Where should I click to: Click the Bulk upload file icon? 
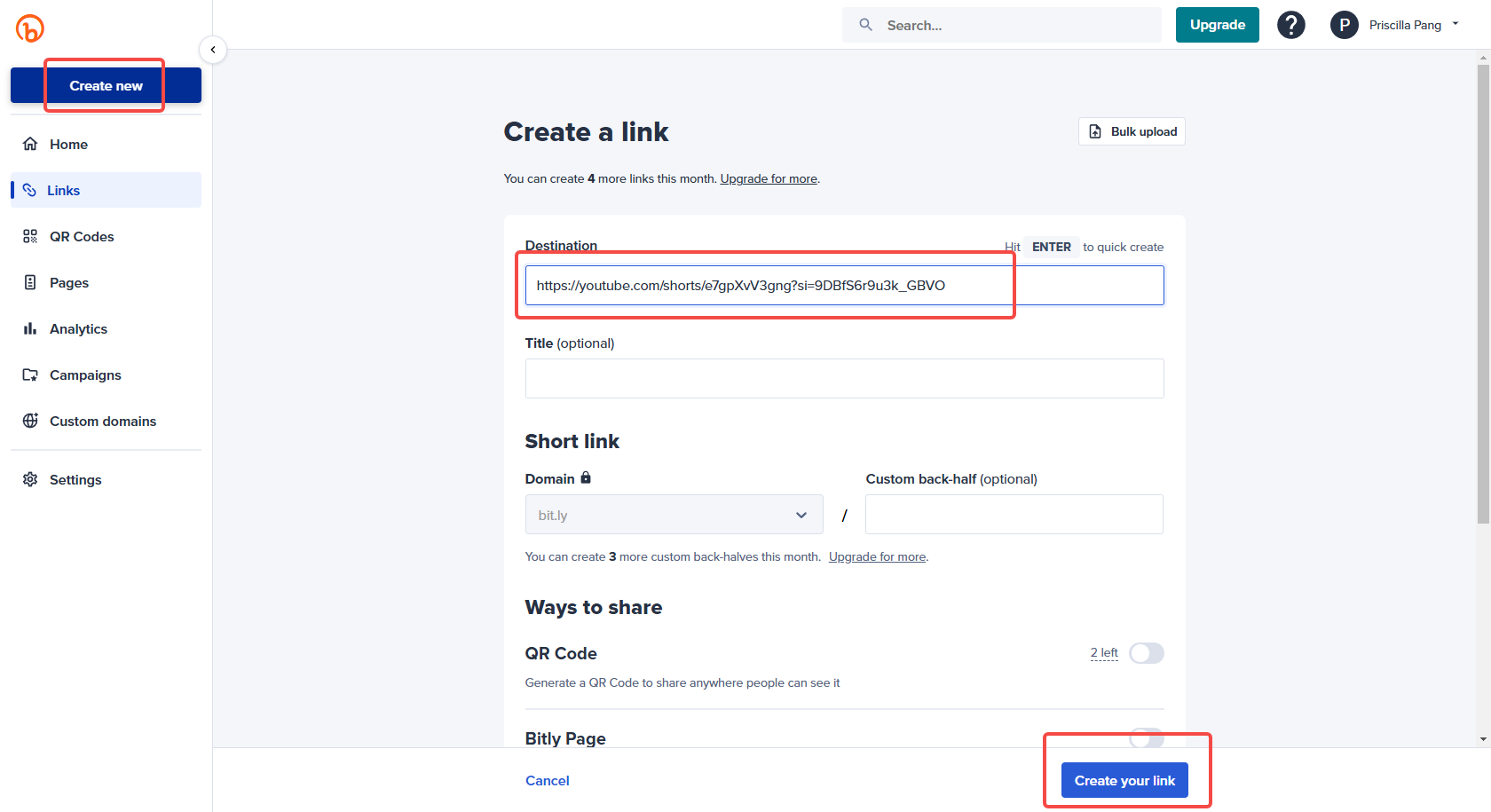click(x=1095, y=131)
